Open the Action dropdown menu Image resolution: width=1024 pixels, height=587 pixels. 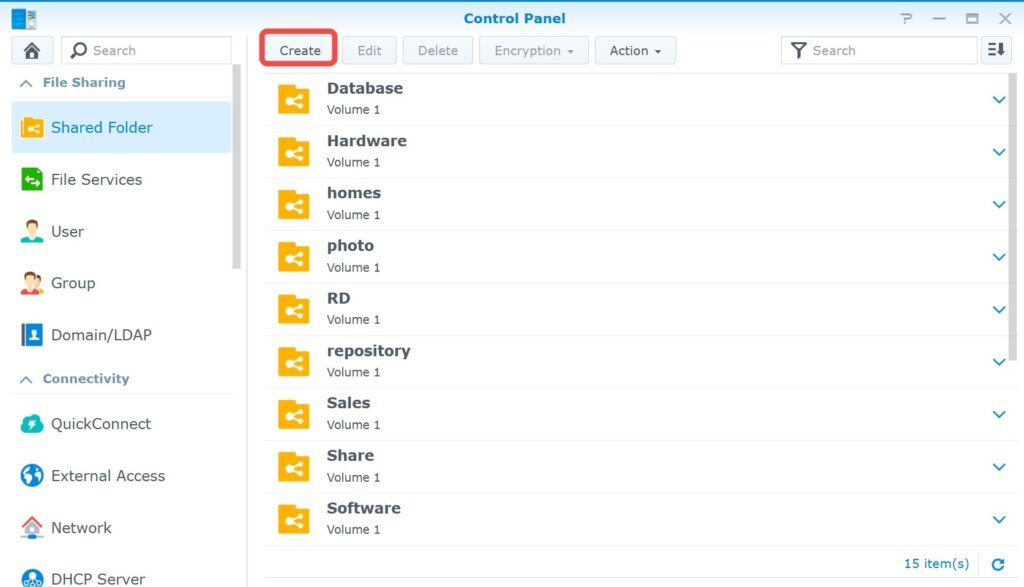click(635, 50)
